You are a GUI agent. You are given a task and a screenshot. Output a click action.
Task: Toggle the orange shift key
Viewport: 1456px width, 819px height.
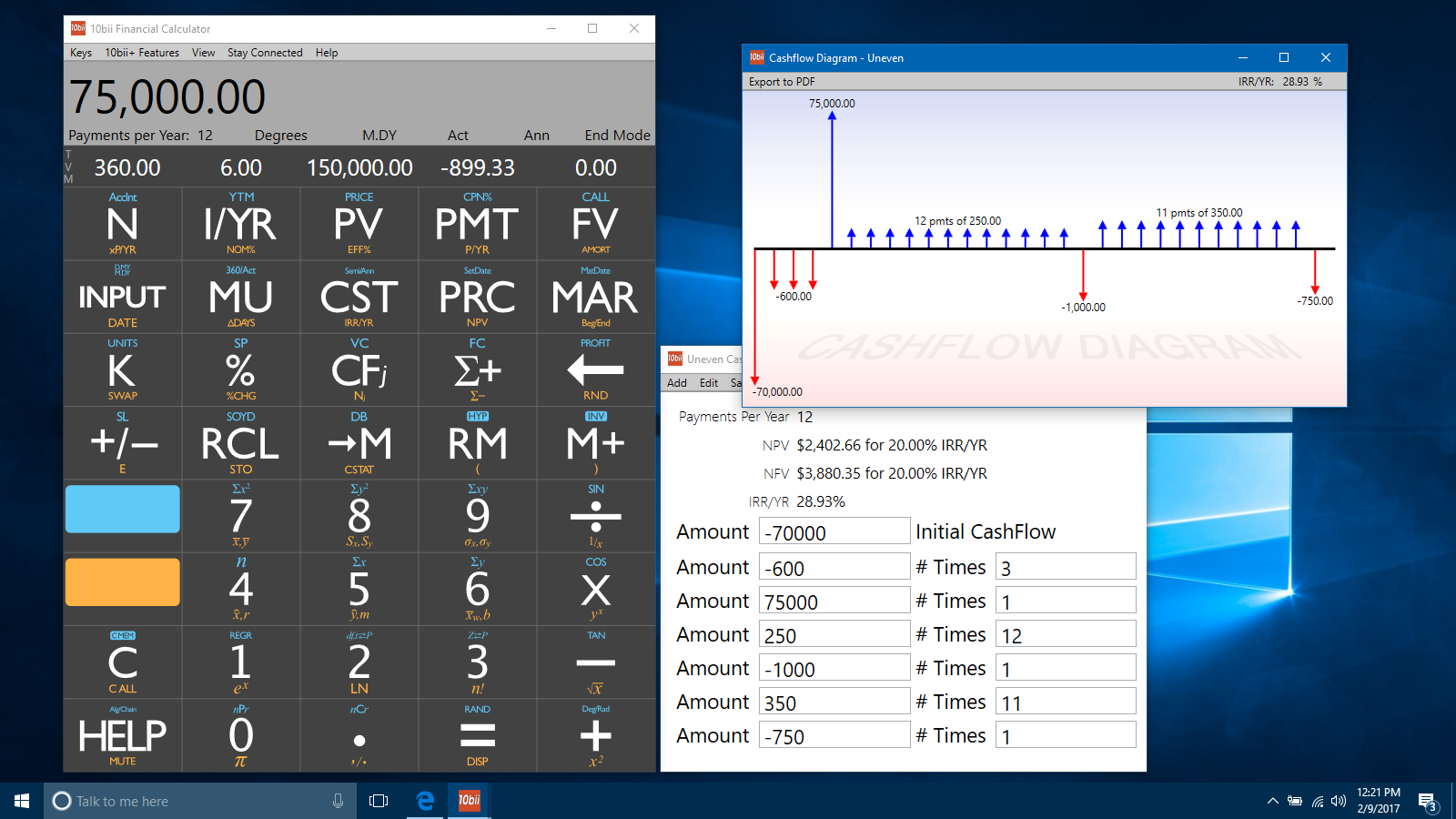[122, 581]
